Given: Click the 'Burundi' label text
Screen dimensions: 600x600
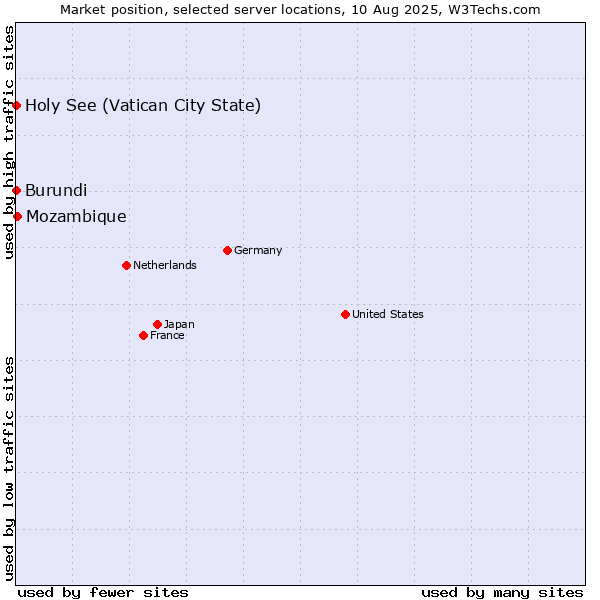Looking at the screenshot, I should pyautogui.click(x=56, y=190).
